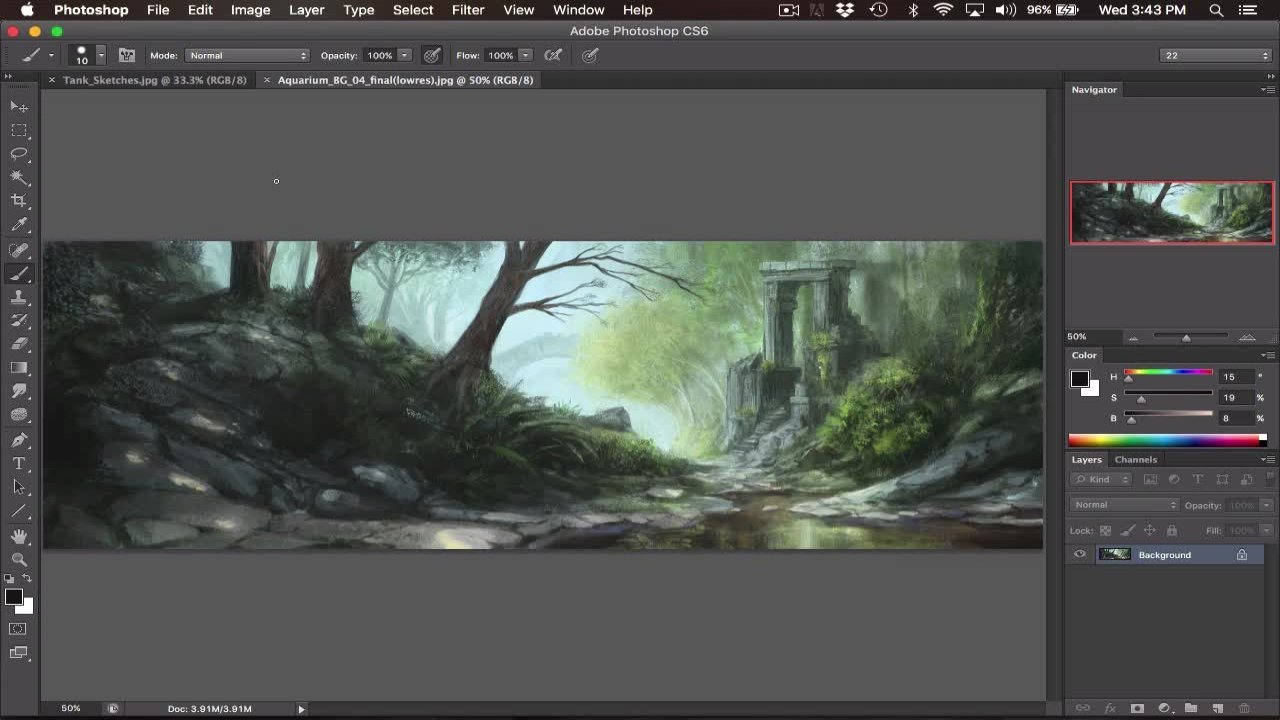Click the link layers icon
This screenshot has height=720, width=1280.
pos(1083,708)
